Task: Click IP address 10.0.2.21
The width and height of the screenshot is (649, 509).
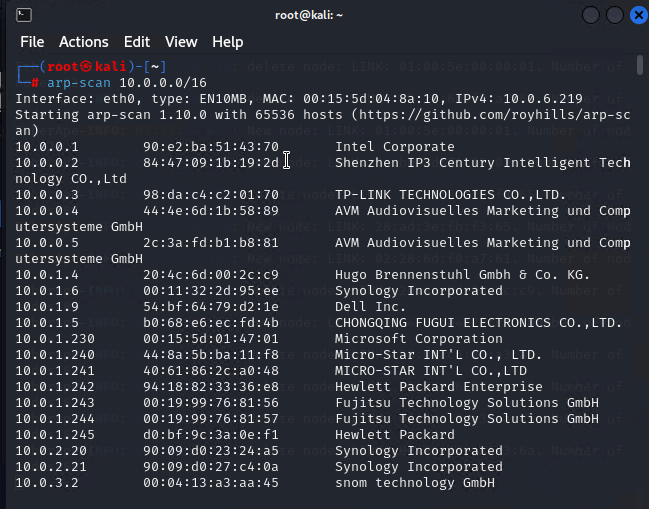Action: click(51, 467)
